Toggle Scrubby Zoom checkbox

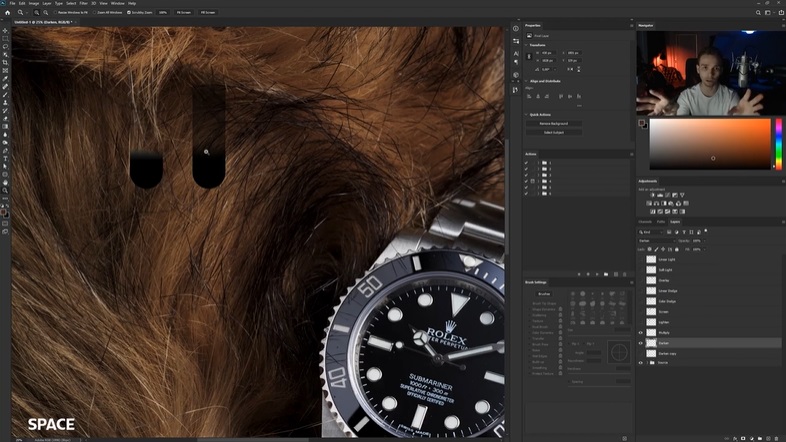[129, 13]
